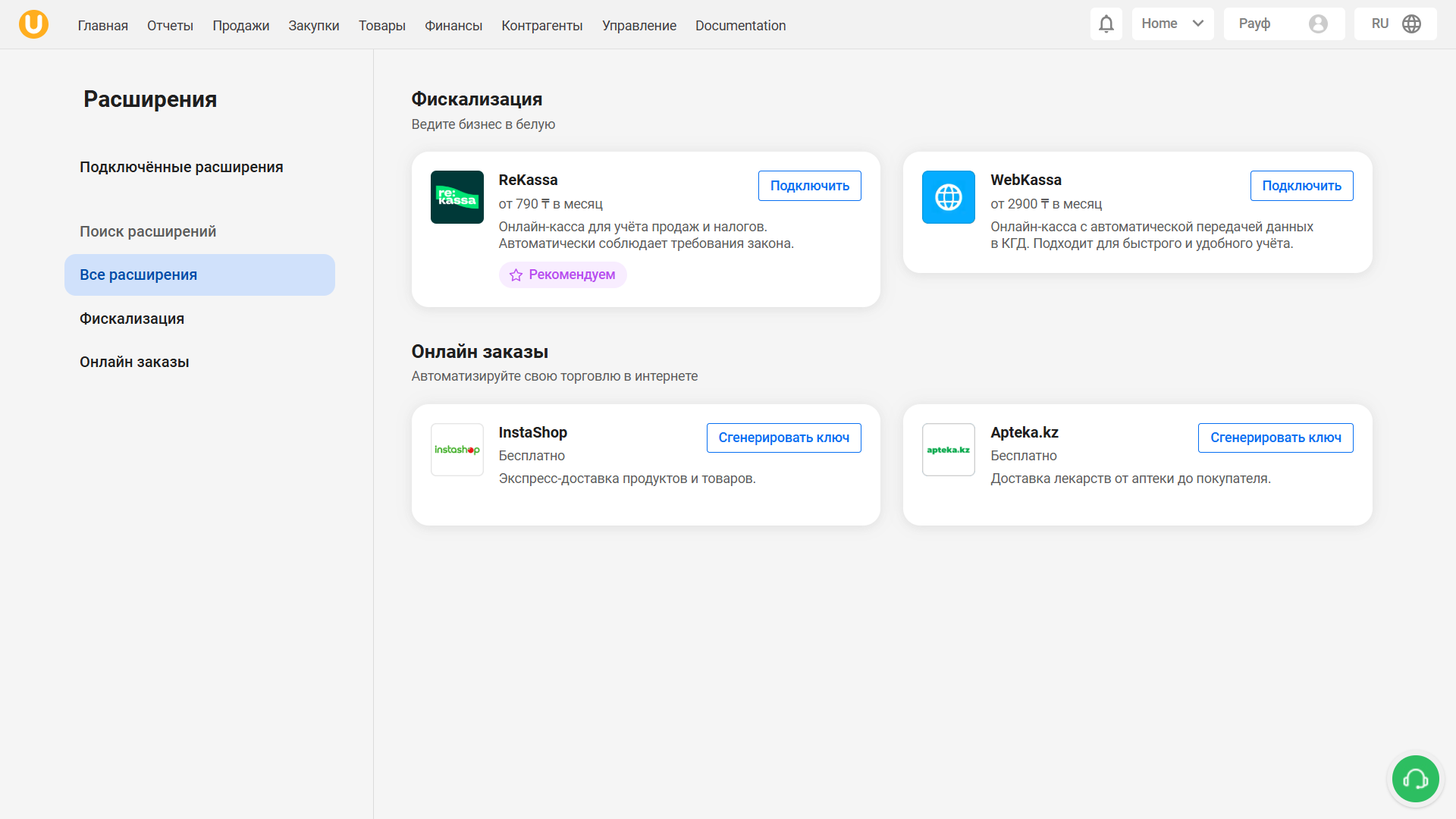1456x819 pixels.
Task: Click the Apteka.kz logo thumbnail
Action: pyautogui.click(x=948, y=450)
